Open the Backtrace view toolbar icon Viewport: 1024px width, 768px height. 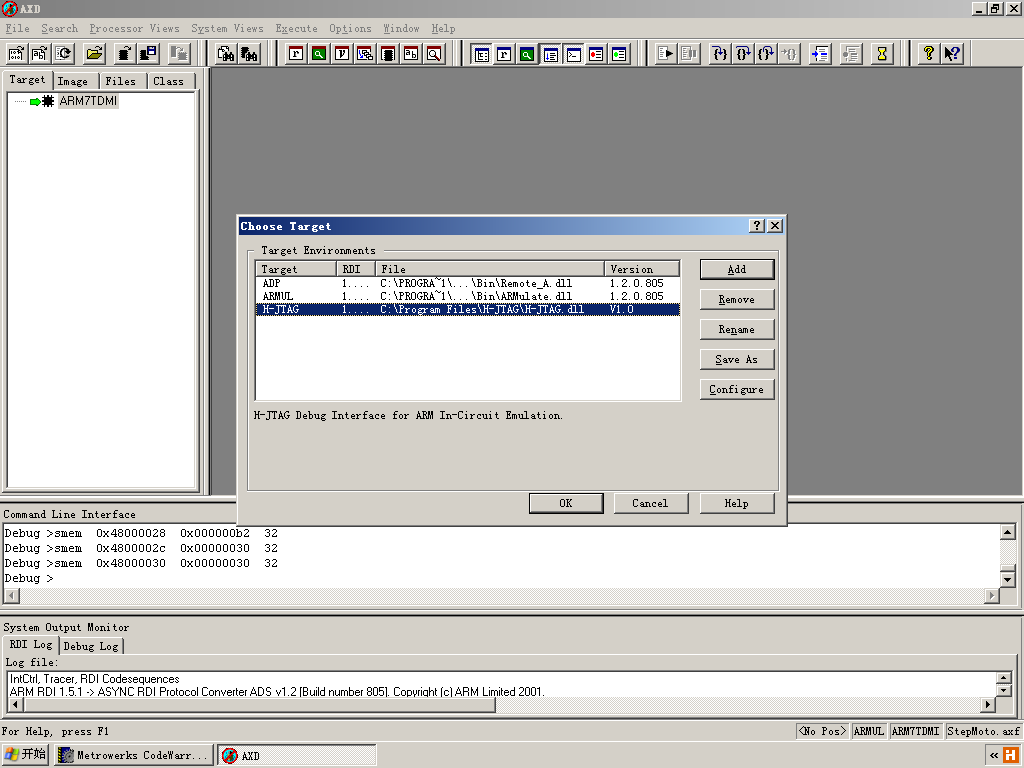pos(365,54)
